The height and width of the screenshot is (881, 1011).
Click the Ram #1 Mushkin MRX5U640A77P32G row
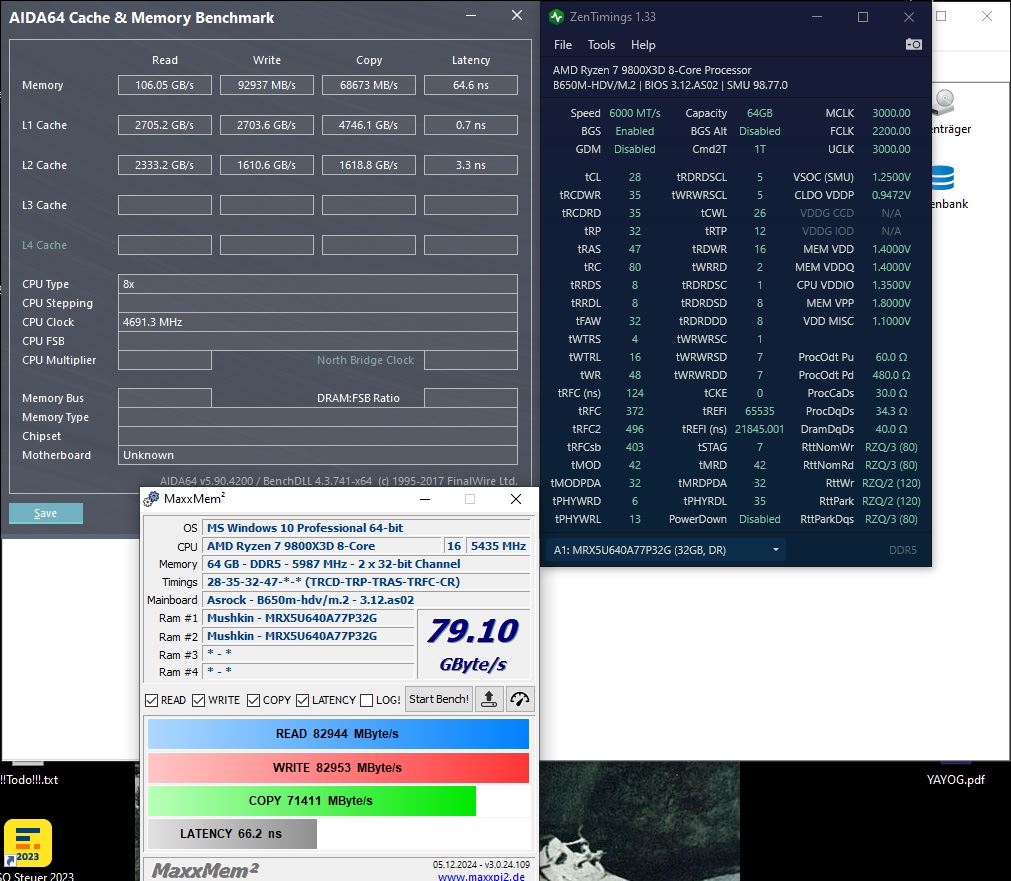[308, 618]
